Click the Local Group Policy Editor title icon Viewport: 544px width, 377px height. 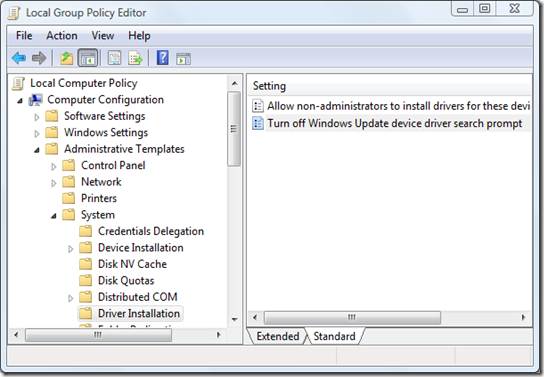pyautogui.click(x=14, y=13)
